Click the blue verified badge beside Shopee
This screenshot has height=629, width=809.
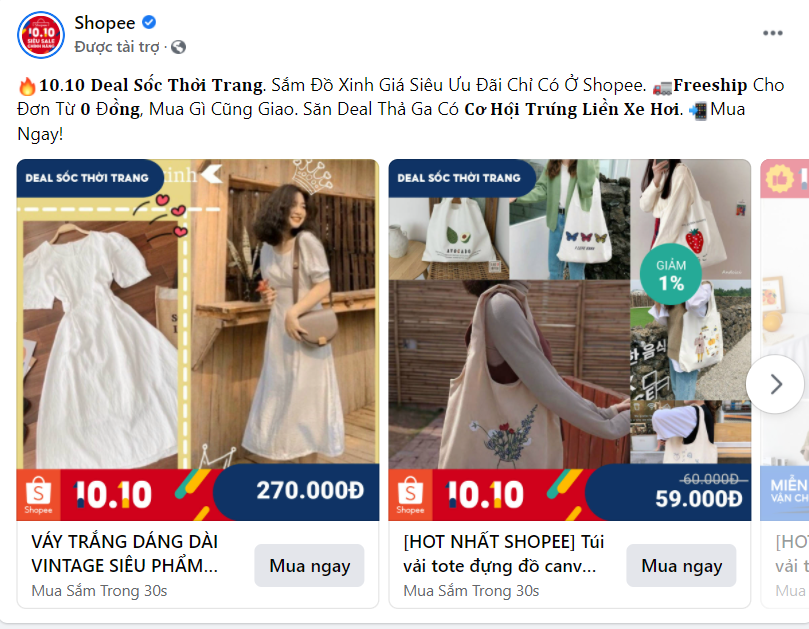149,22
